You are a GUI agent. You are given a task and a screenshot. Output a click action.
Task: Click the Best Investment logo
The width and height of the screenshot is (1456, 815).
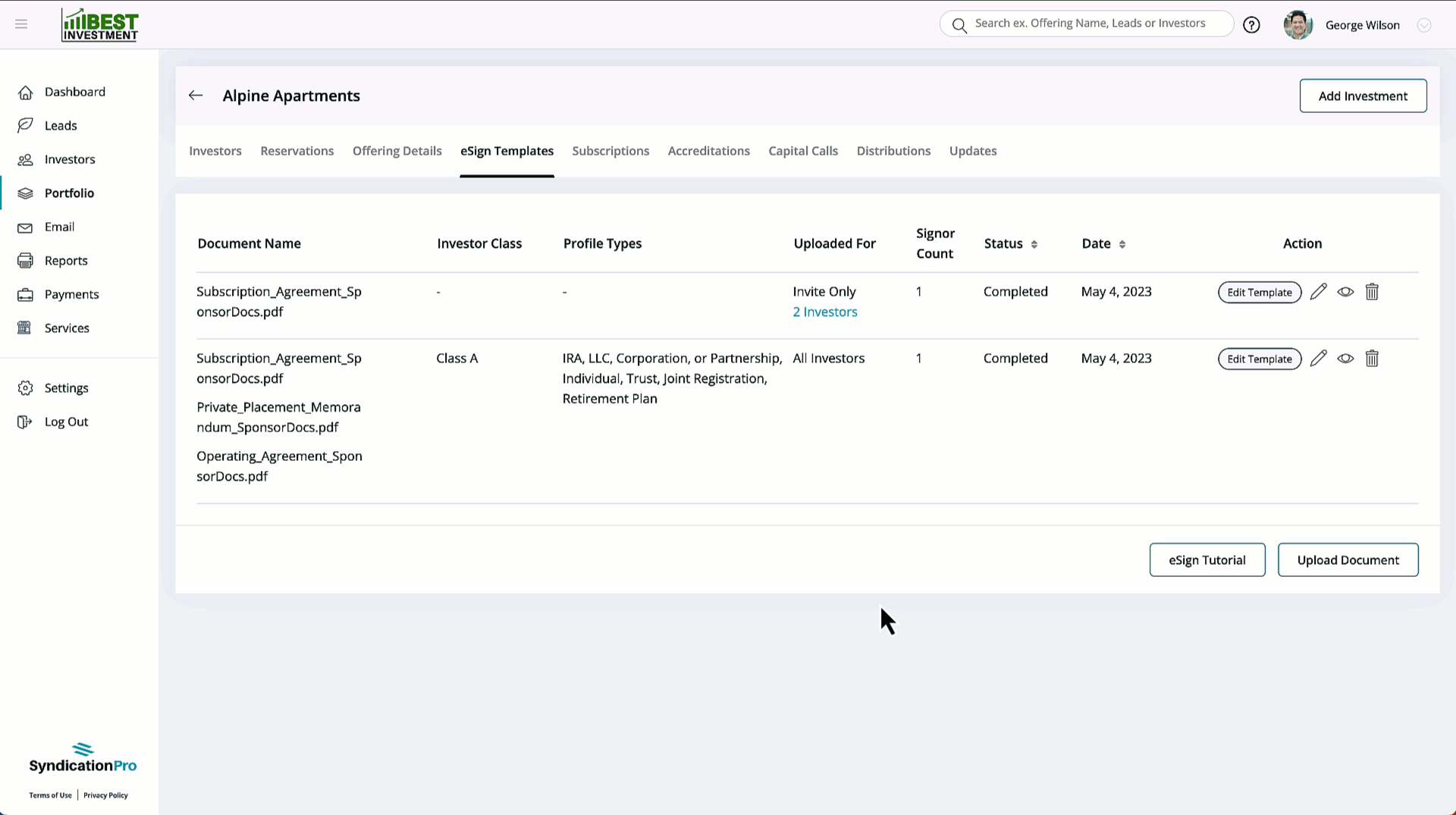coord(99,24)
